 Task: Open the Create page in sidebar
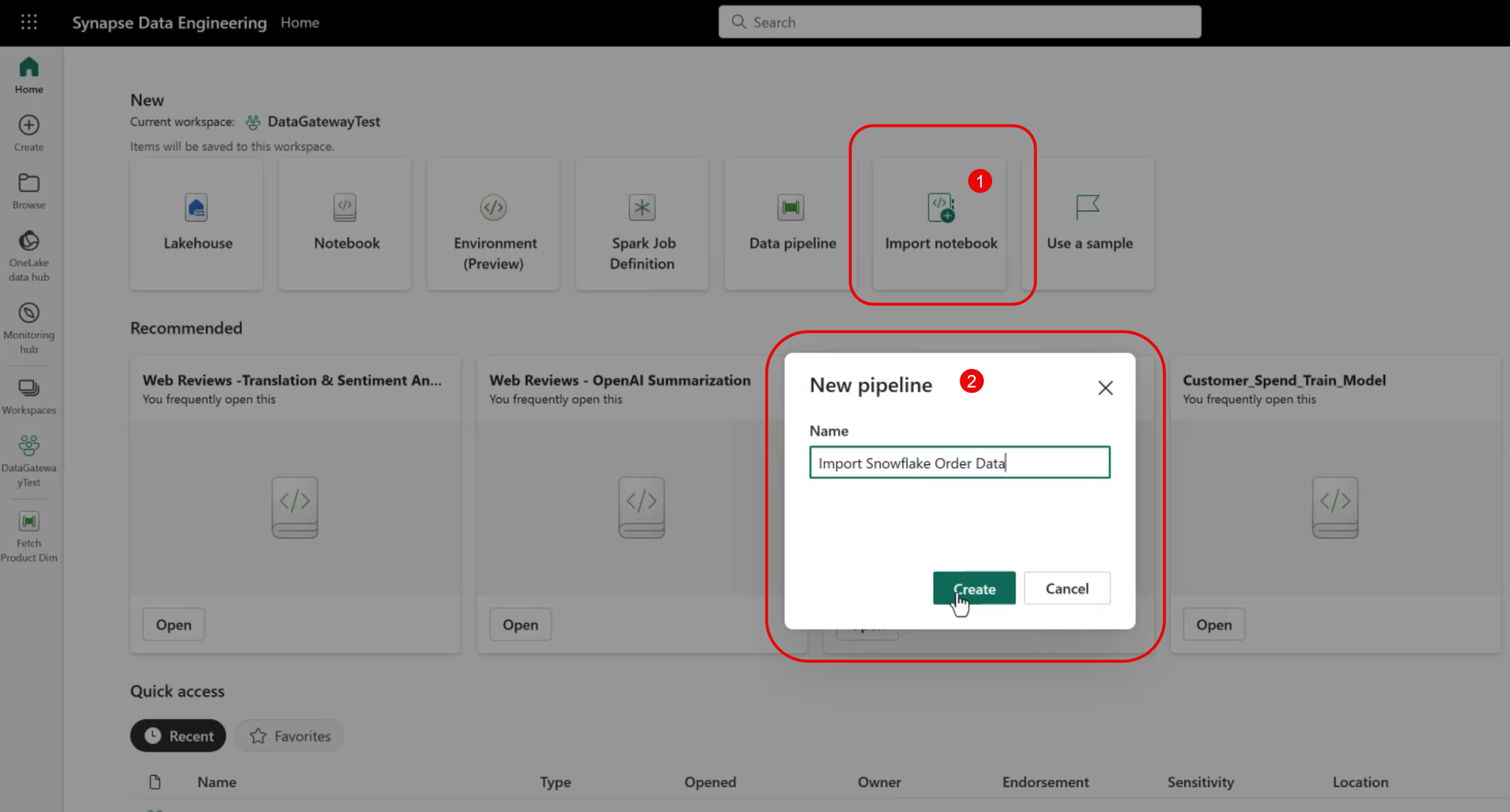(29, 133)
